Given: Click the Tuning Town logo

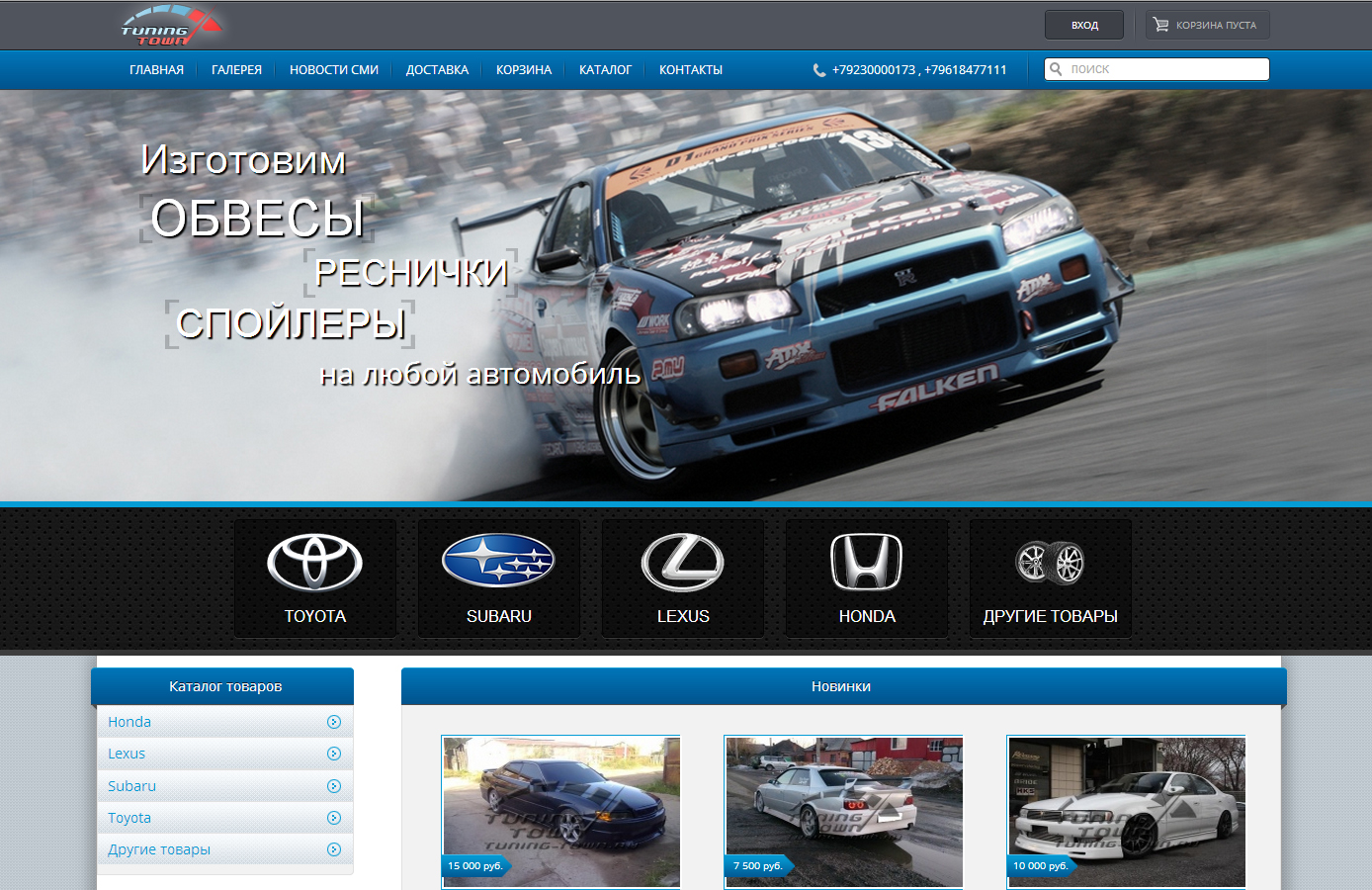Looking at the screenshot, I should point(171,27).
